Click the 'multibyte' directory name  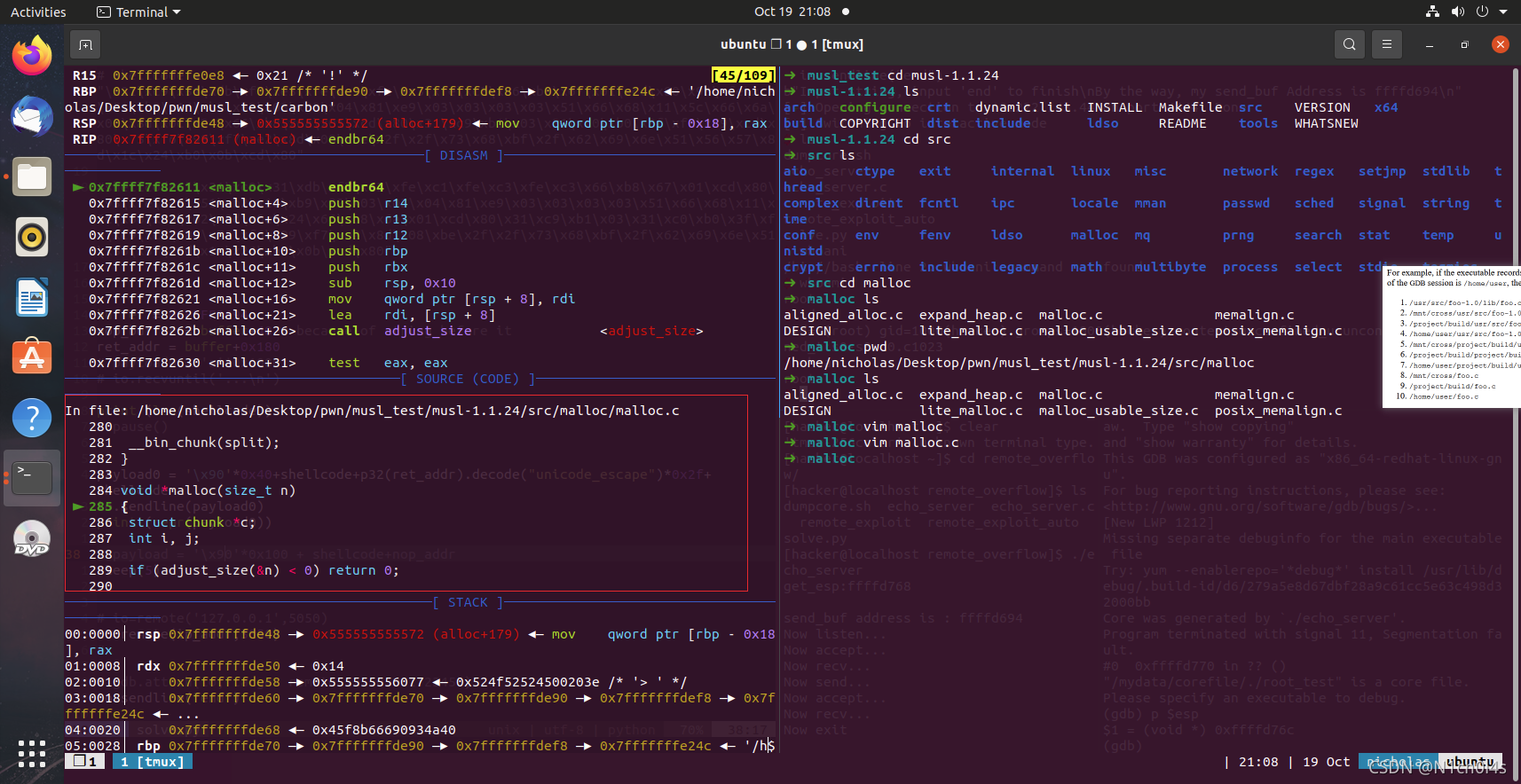coord(1170,267)
